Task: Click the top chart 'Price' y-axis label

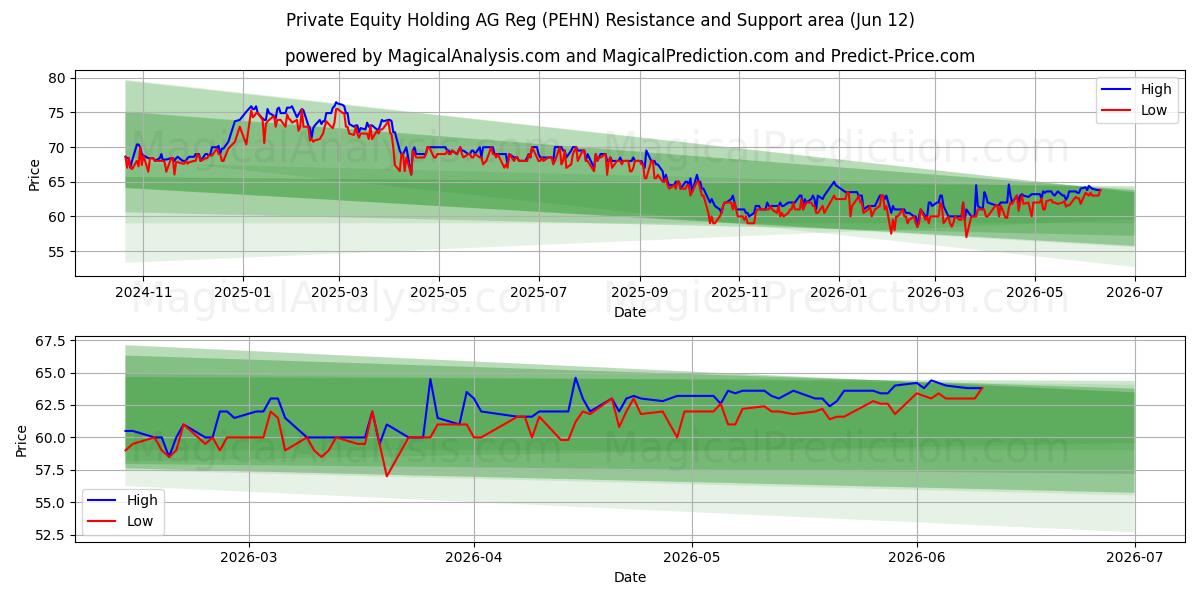Action: 35,175
